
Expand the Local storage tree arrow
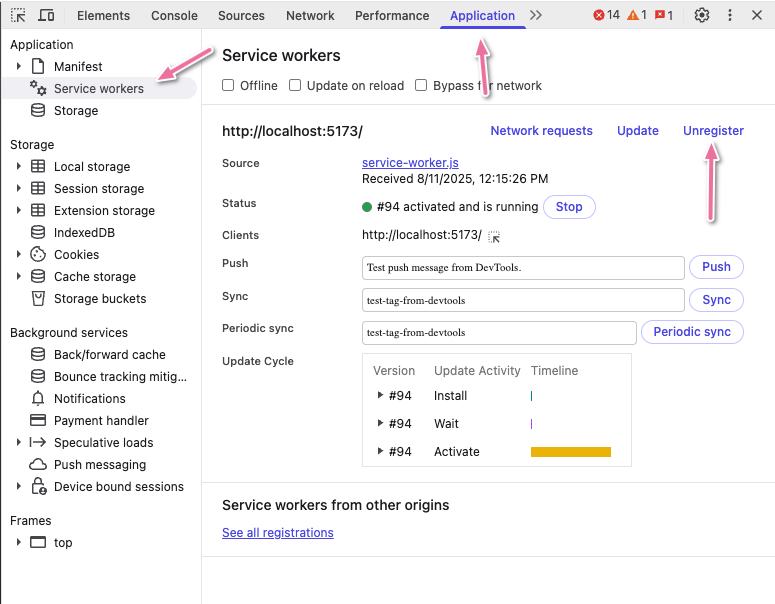(x=19, y=166)
